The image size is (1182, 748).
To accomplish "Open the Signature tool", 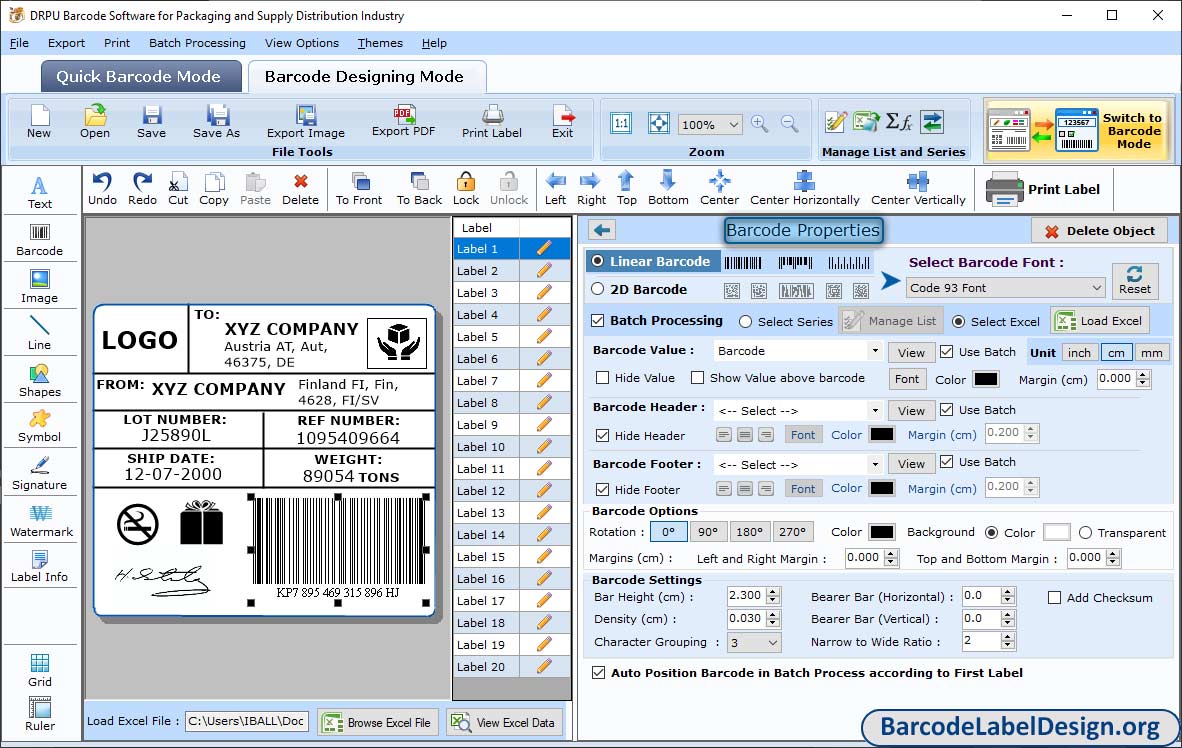I will pyautogui.click(x=39, y=474).
